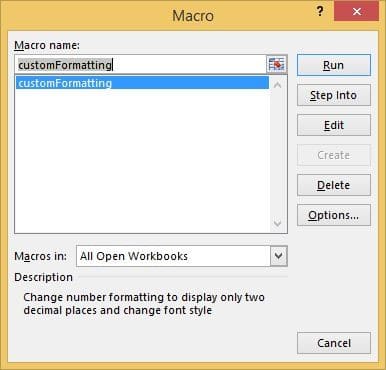This screenshot has height=370, width=386.
Task: Click inside the Macro name text field
Action: coord(141,65)
